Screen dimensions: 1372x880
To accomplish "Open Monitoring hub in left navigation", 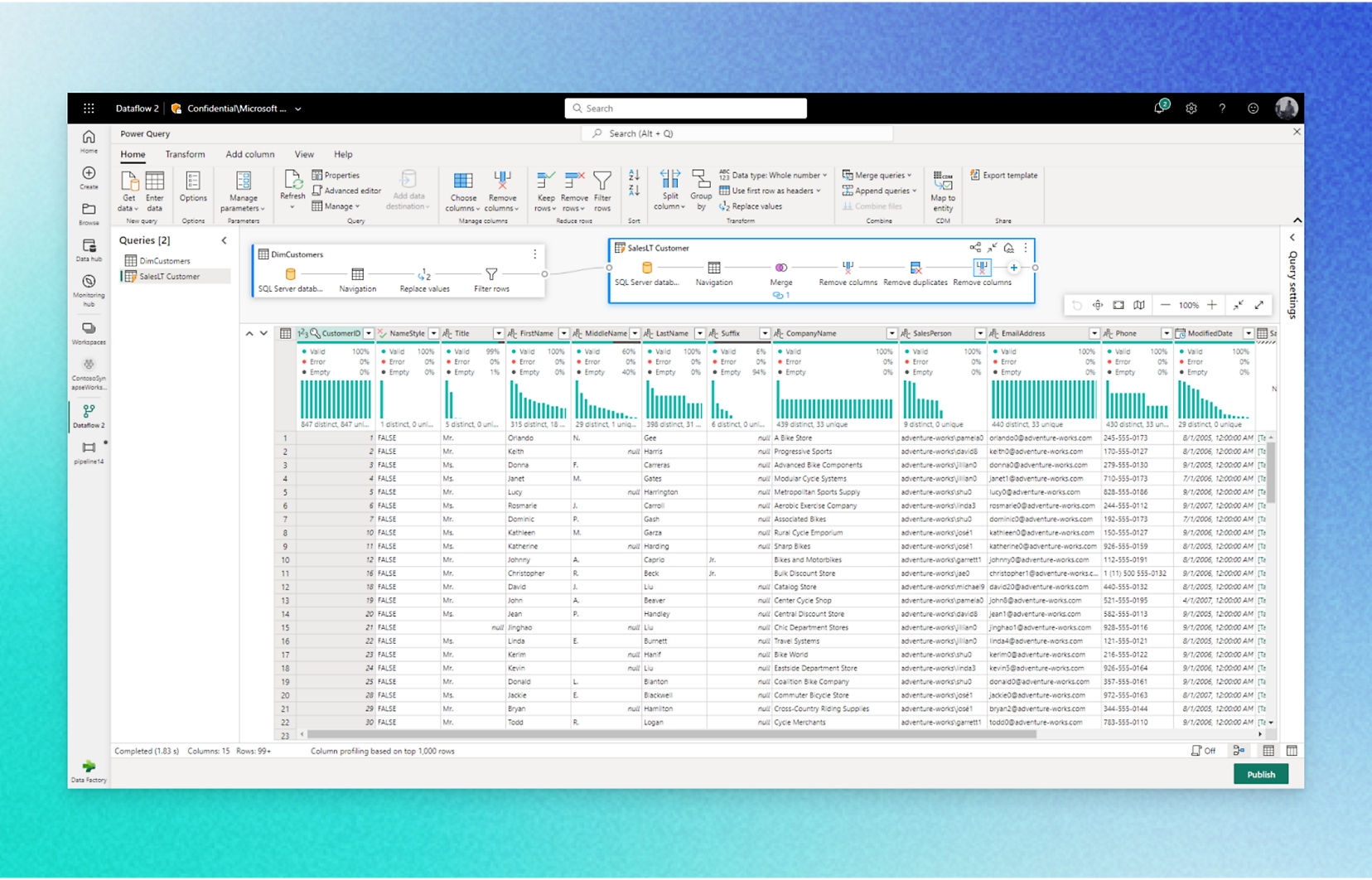I will 89,291.
